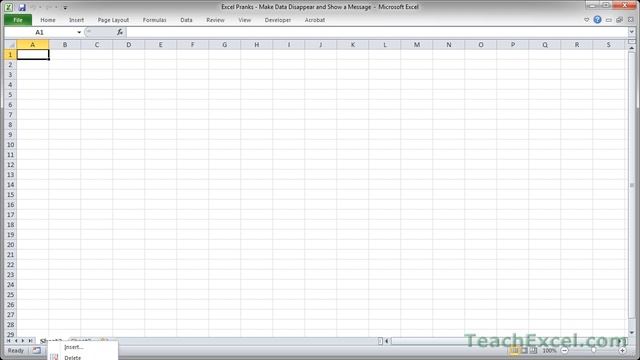Select row 20 header
The height and width of the screenshot is (360, 640).
point(11,244)
